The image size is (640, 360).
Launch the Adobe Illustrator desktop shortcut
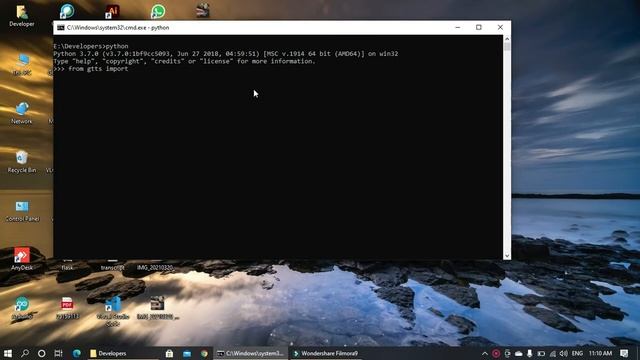(112, 11)
